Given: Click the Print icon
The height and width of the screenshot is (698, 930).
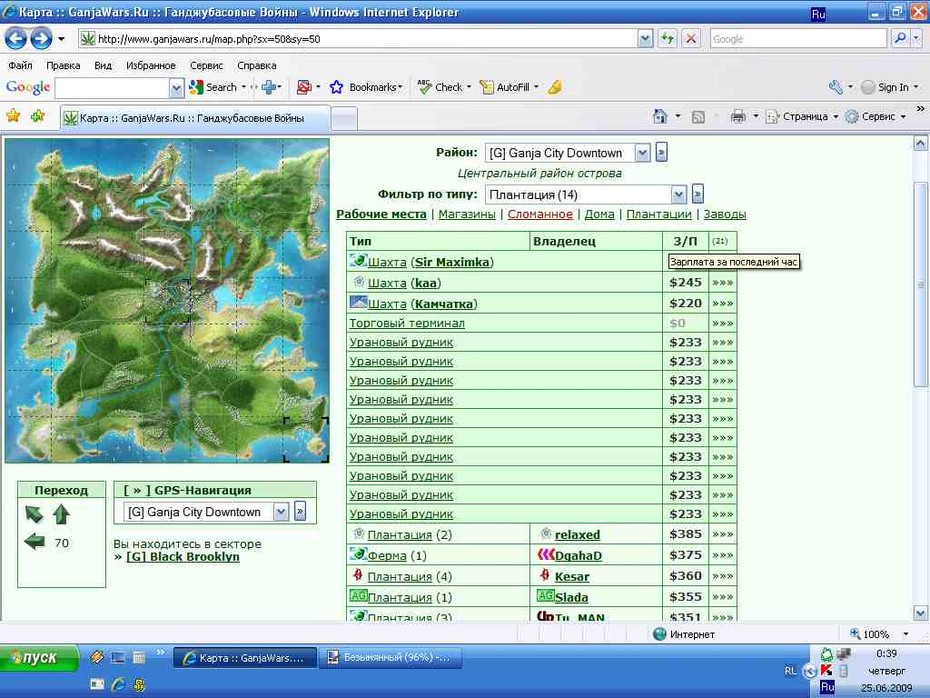Looking at the screenshot, I should click(738, 116).
